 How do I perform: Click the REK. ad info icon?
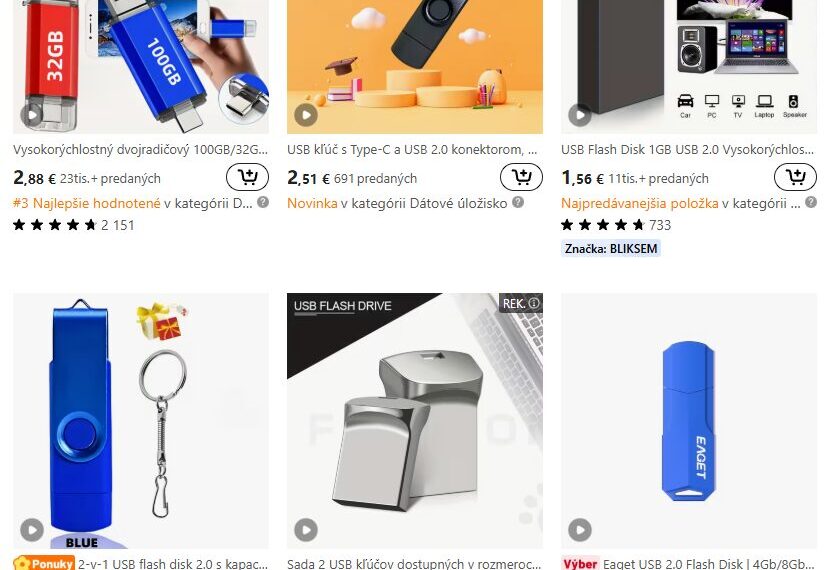[534, 303]
